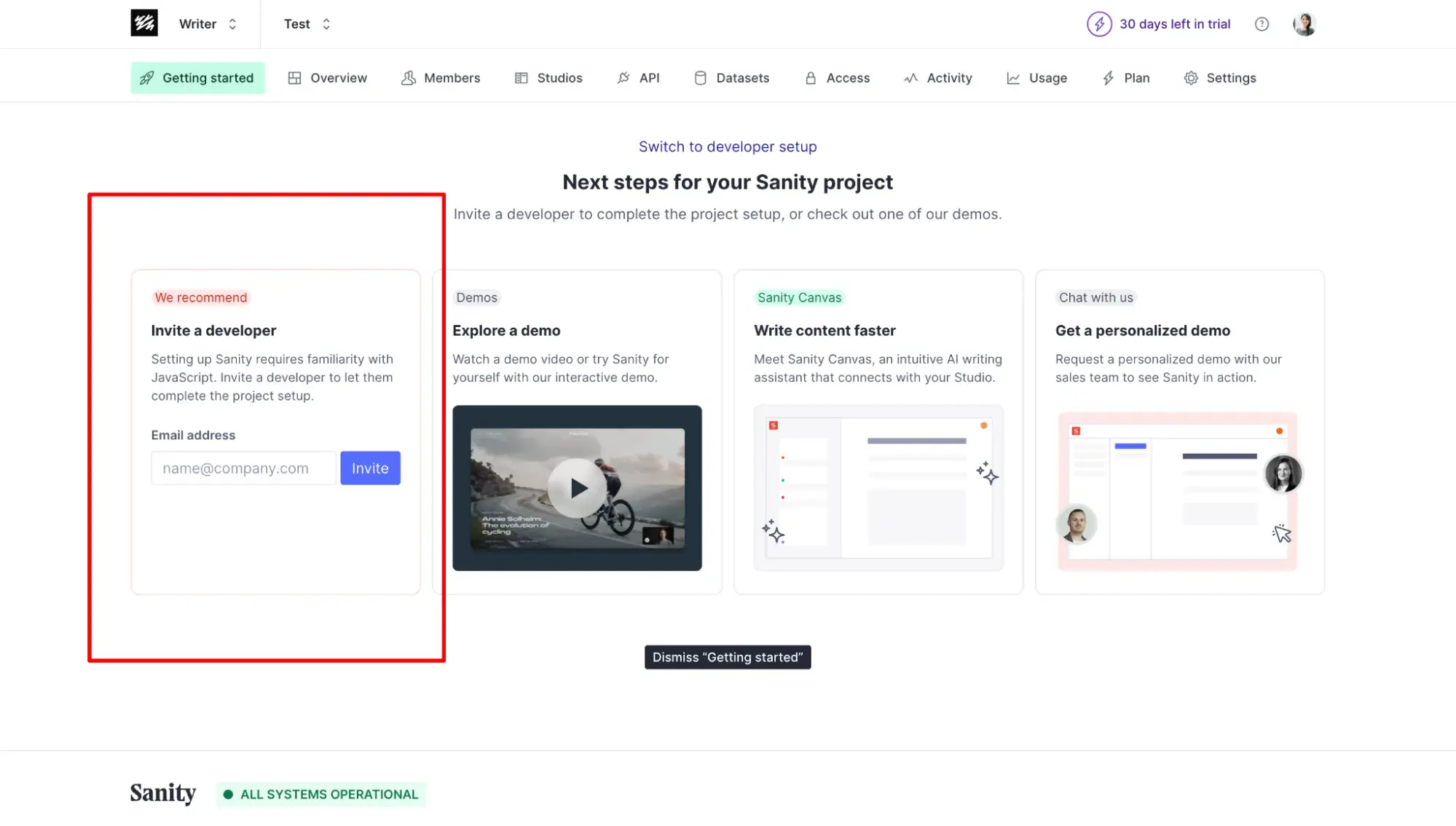Click the Sanity logo in top left
The width and height of the screenshot is (1456, 826).
pyautogui.click(x=144, y=23)
